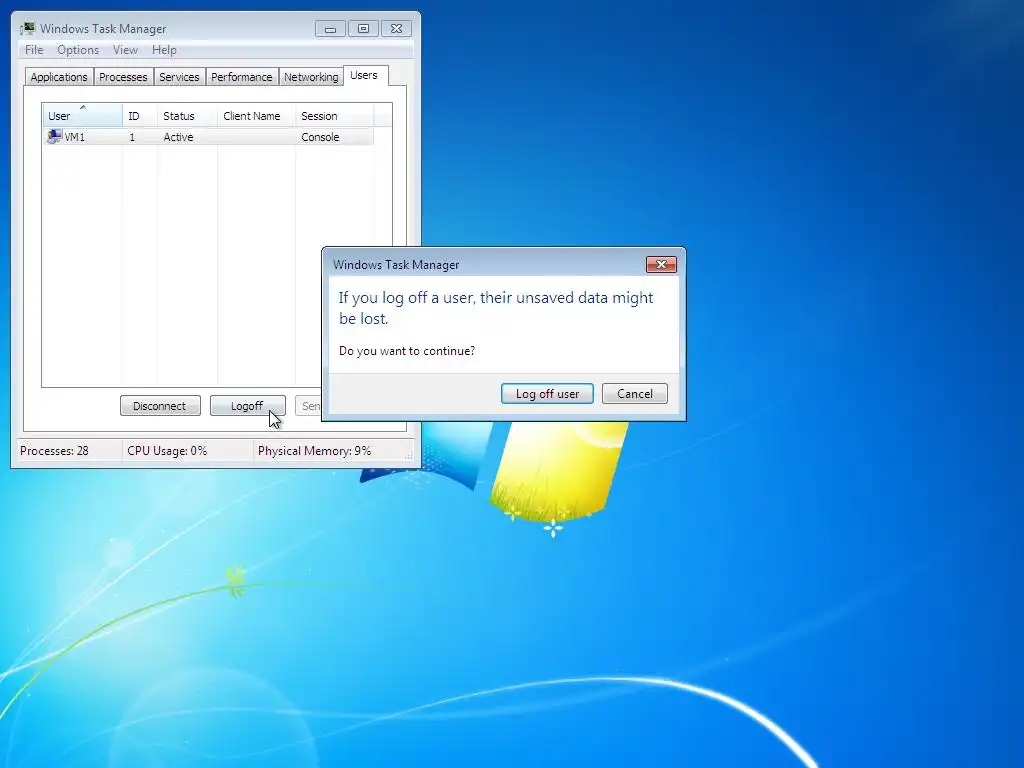Click the Logoff button
The image size is (1024, 768).
[248, 406]
